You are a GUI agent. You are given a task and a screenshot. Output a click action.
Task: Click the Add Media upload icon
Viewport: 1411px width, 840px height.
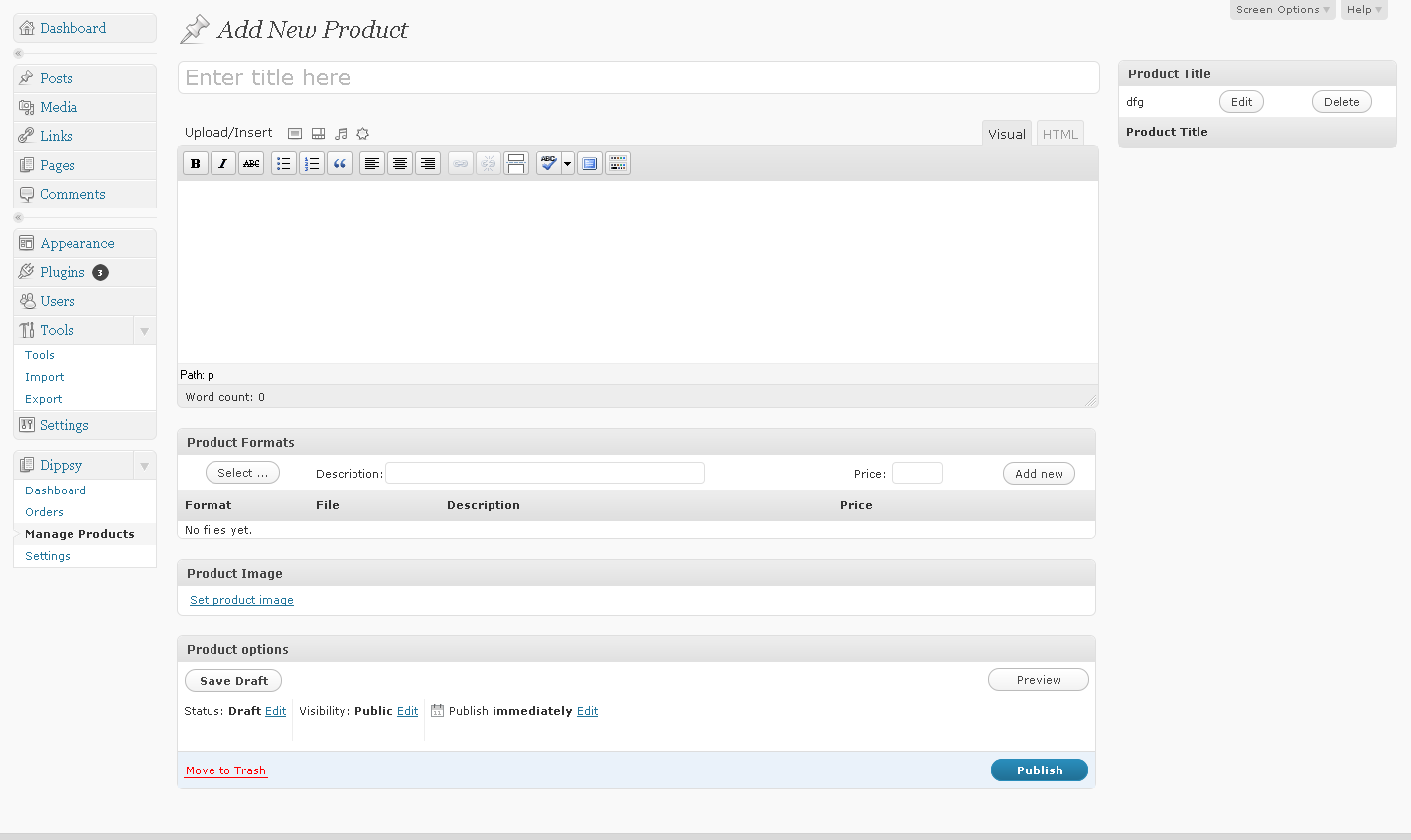362,134
